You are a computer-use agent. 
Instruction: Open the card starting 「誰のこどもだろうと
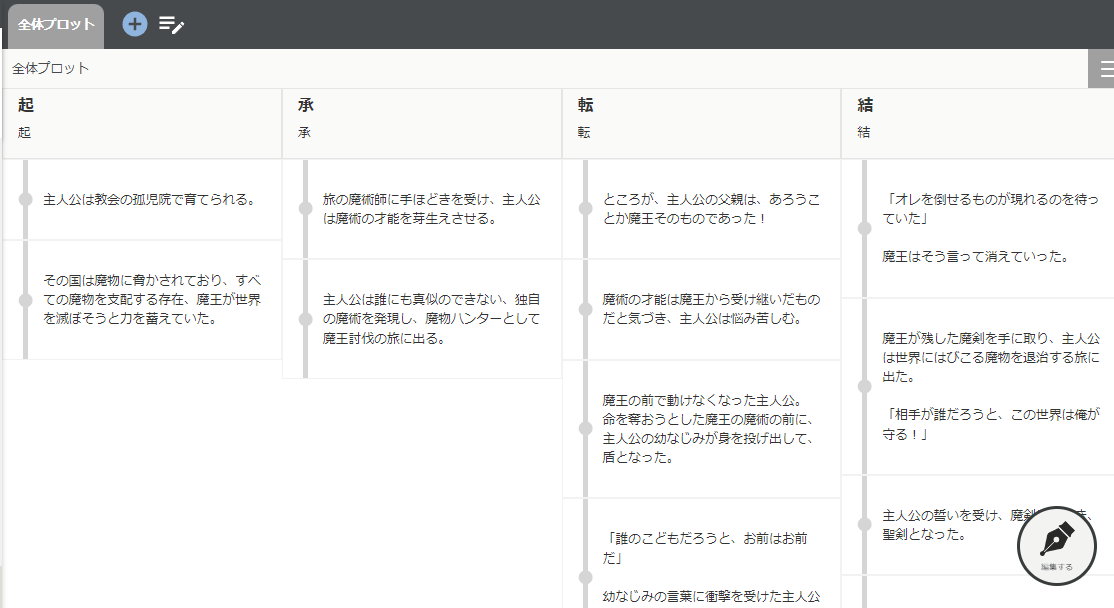pyautogui.click(x=711, y=548)
